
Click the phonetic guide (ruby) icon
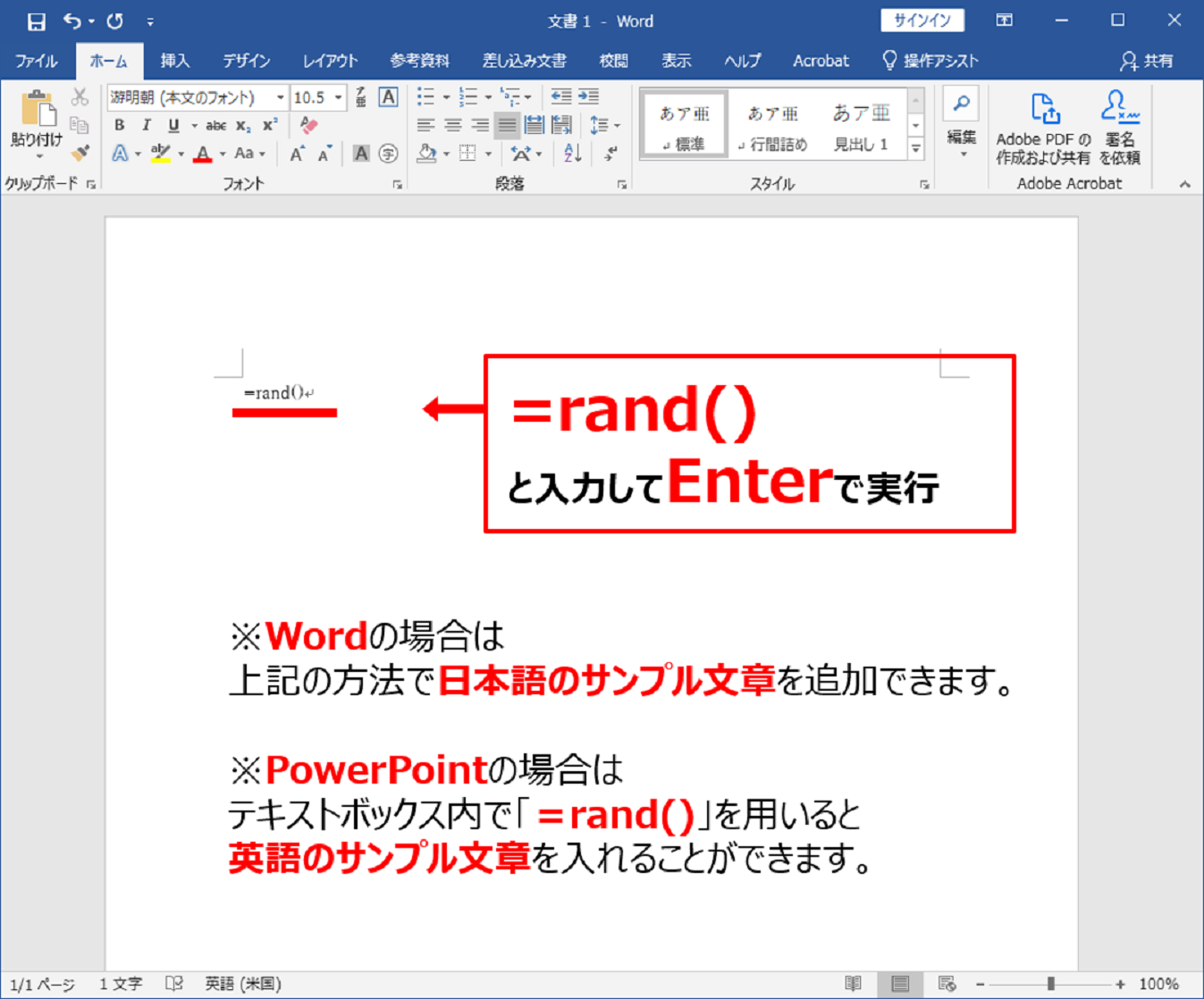[x=361, y=97]
